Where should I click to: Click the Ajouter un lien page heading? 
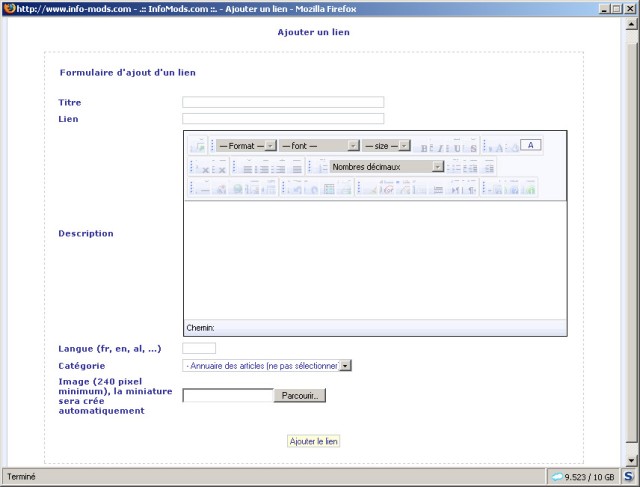[x=313, y=32]
